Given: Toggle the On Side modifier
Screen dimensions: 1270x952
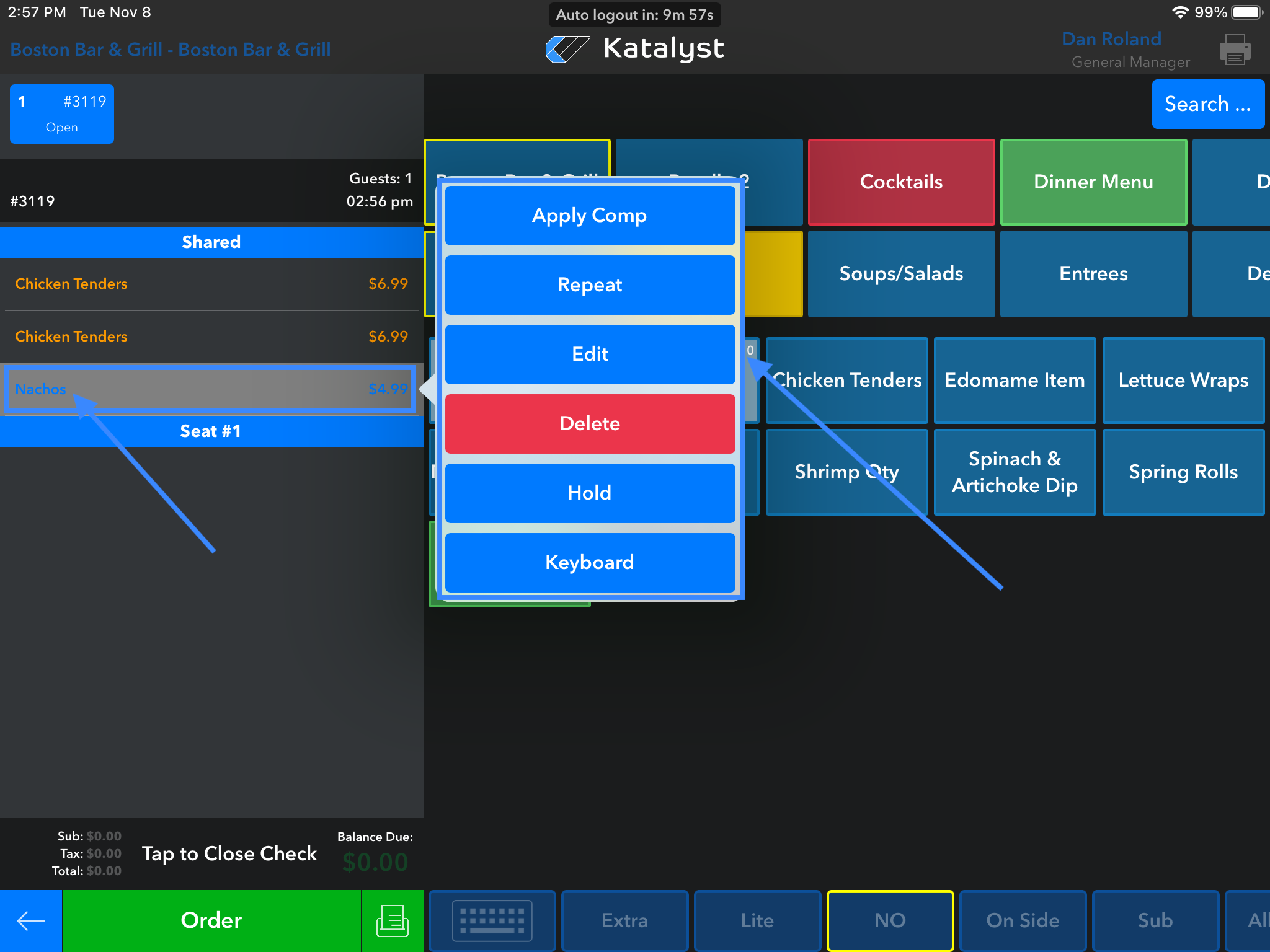Looking at the screenshot, I should [1023, 920].
